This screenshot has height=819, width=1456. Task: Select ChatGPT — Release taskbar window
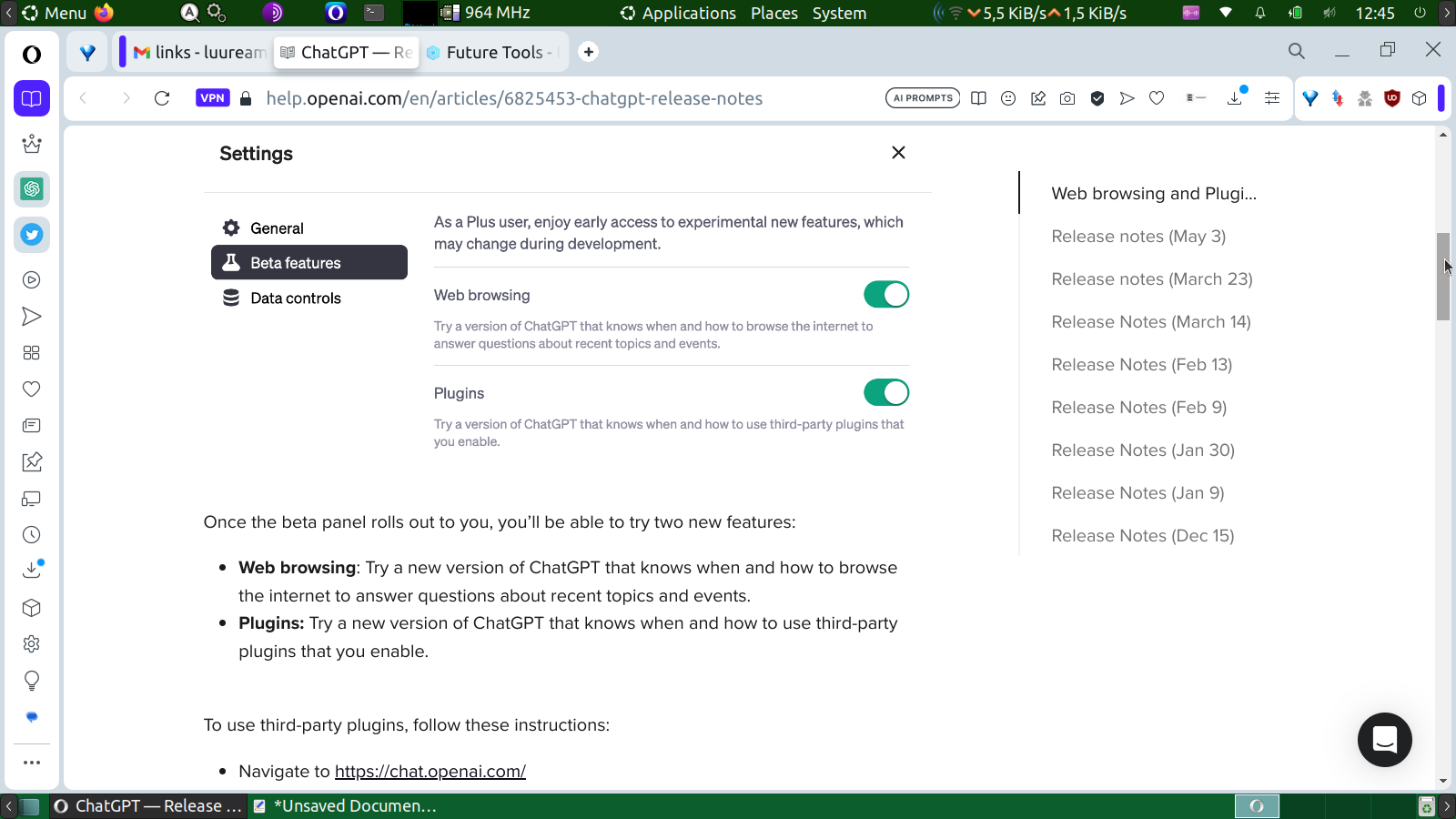(x=147, y=806)
